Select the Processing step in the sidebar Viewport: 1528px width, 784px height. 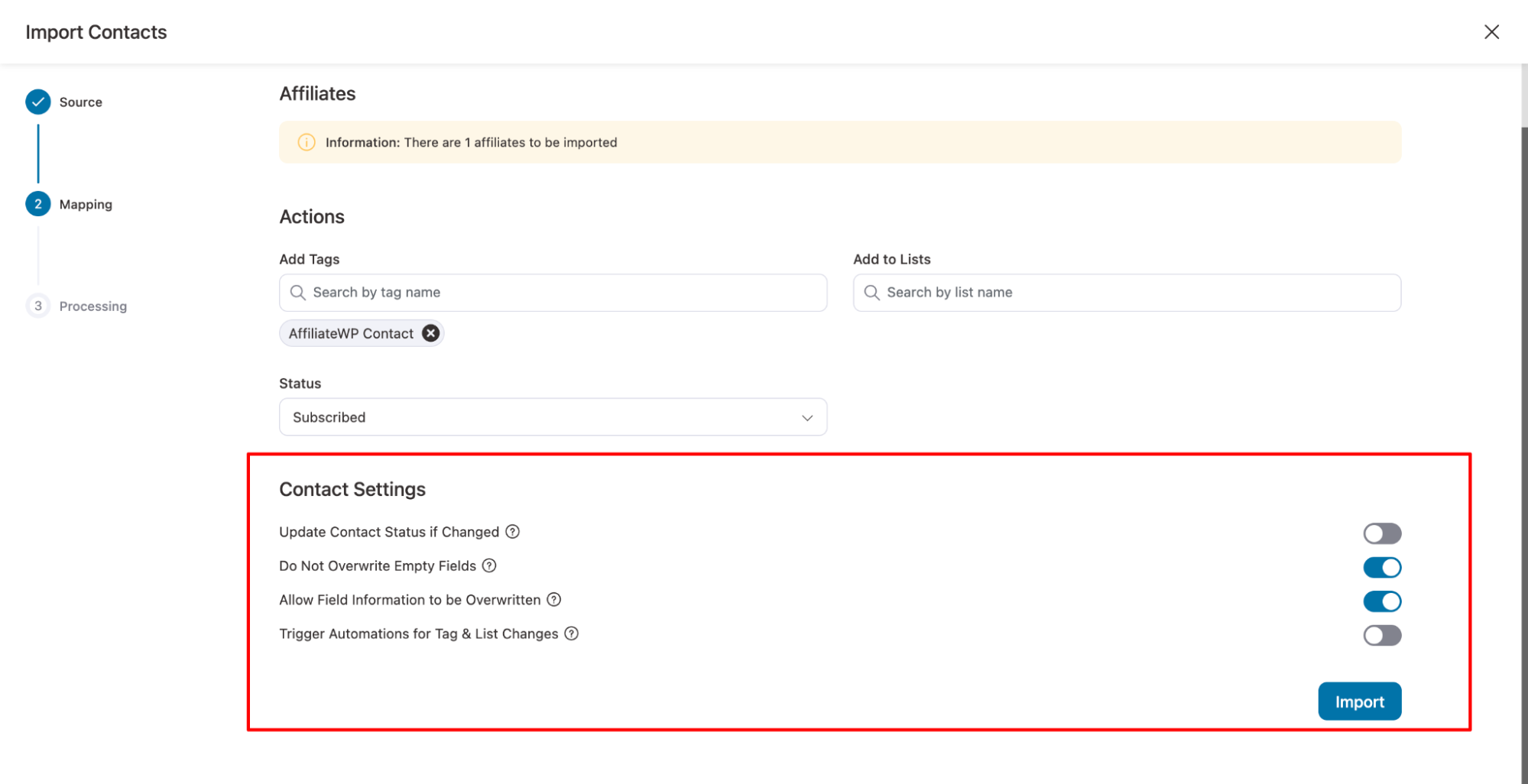click(x=92, y=306)
